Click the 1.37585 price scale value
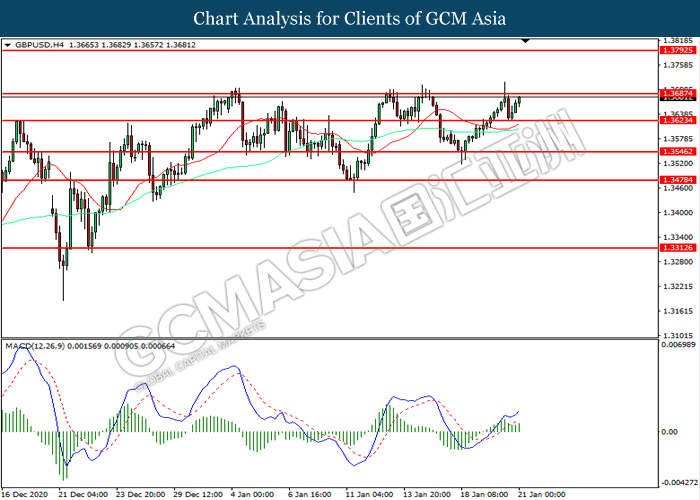This screenshot has height=500, width=700. click(679, 66)
